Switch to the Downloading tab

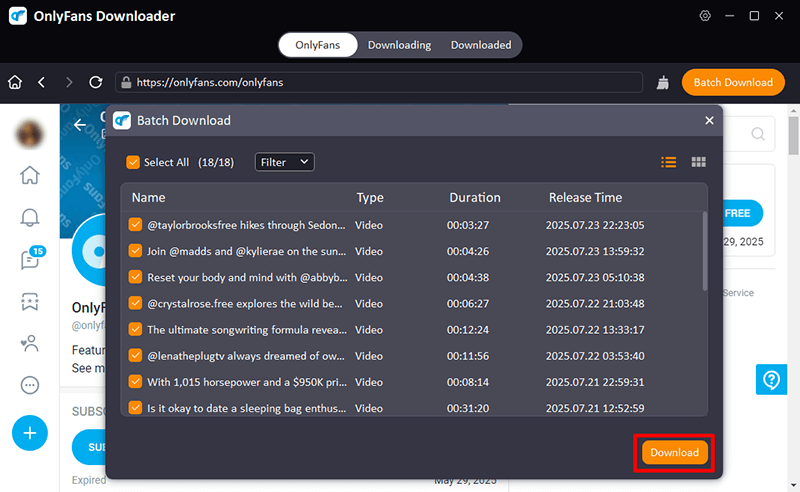point(399,45)
